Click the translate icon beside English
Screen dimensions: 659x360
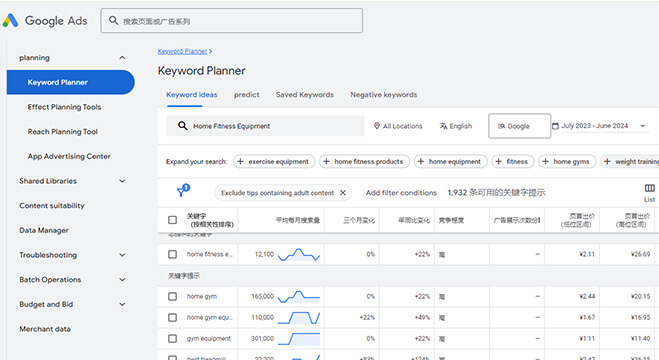coord(443,126)
